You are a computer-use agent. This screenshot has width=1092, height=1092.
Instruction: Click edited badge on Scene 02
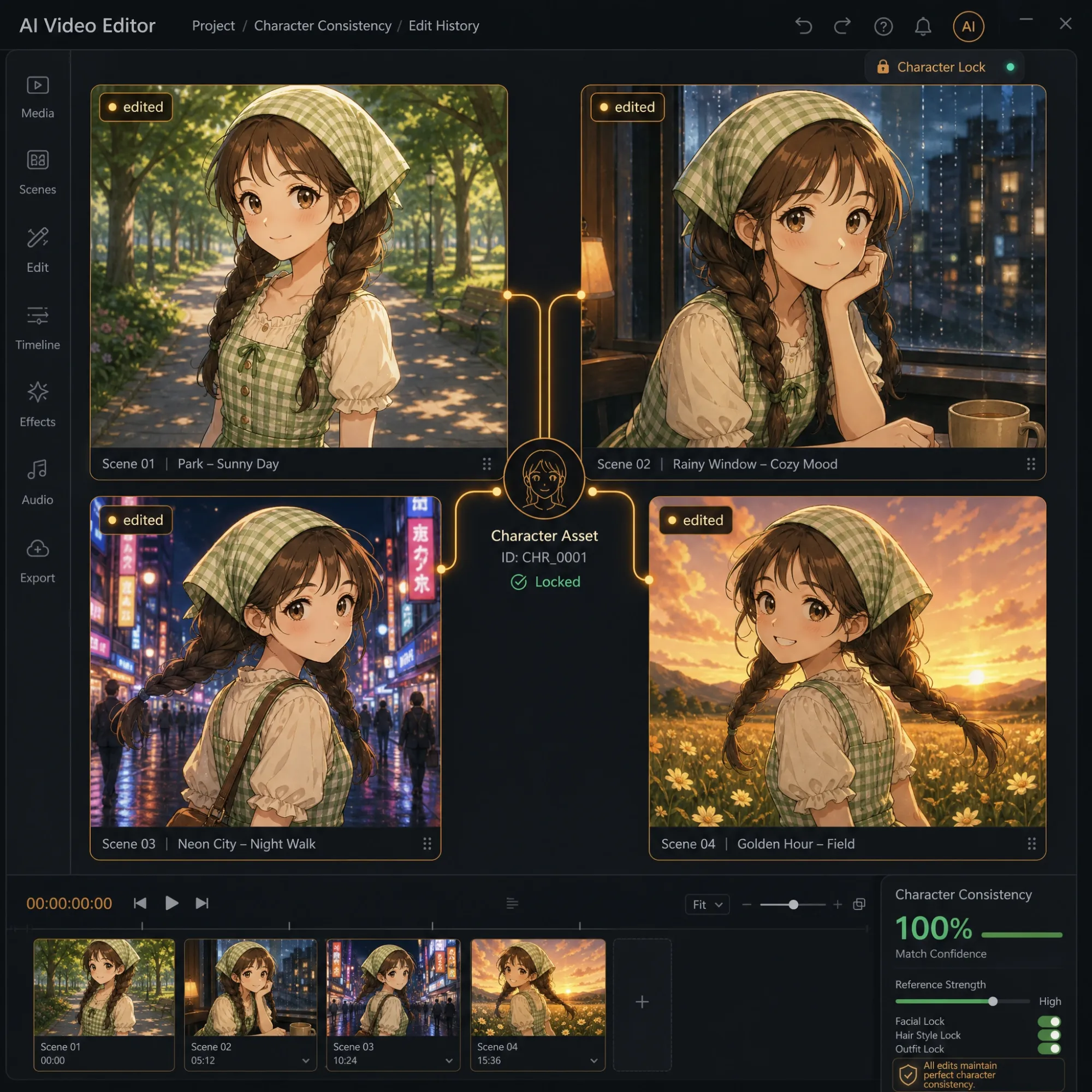(627, 107)
